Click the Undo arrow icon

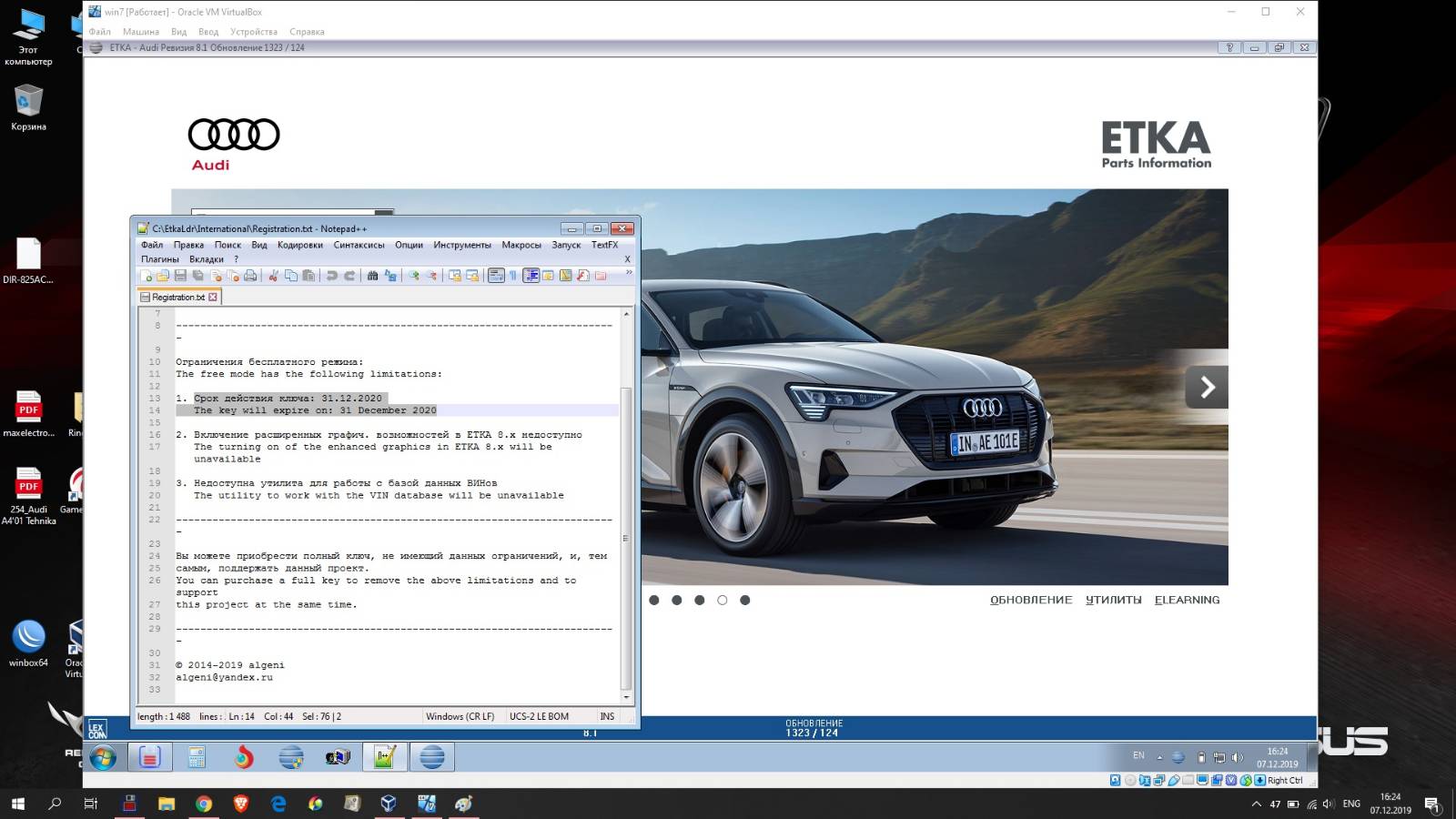(332, 276)
